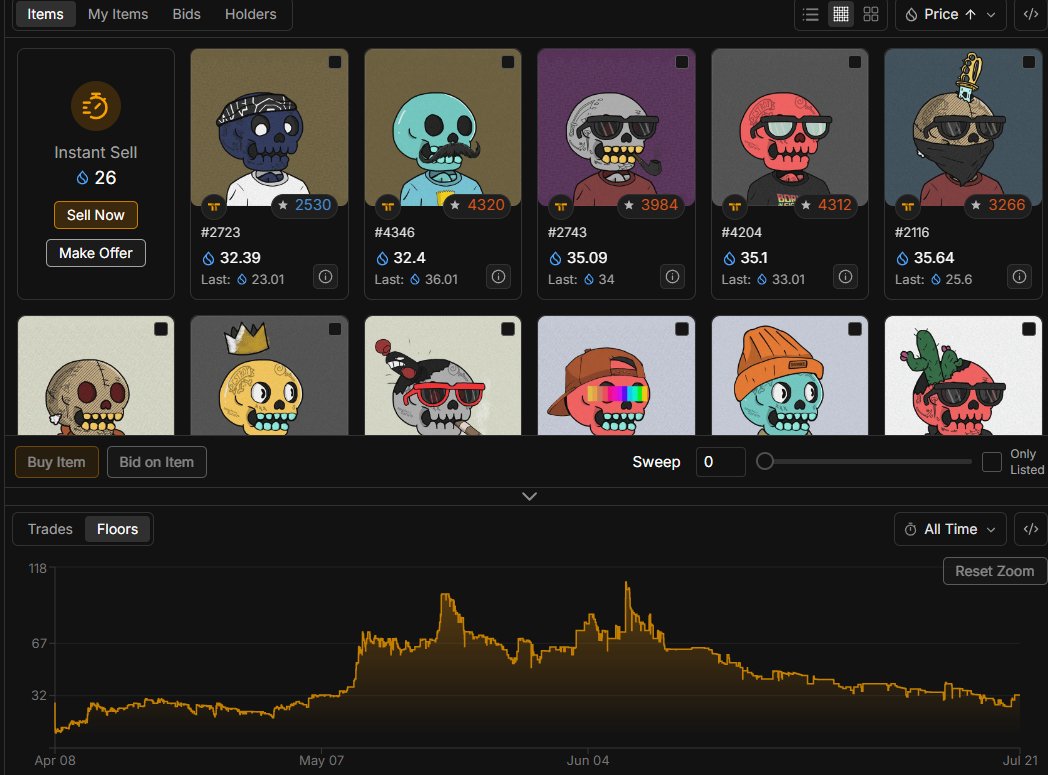Select checkbox on item #2116
The height and width of the screenshot is (775, 1048).
tap(1029, 62)
